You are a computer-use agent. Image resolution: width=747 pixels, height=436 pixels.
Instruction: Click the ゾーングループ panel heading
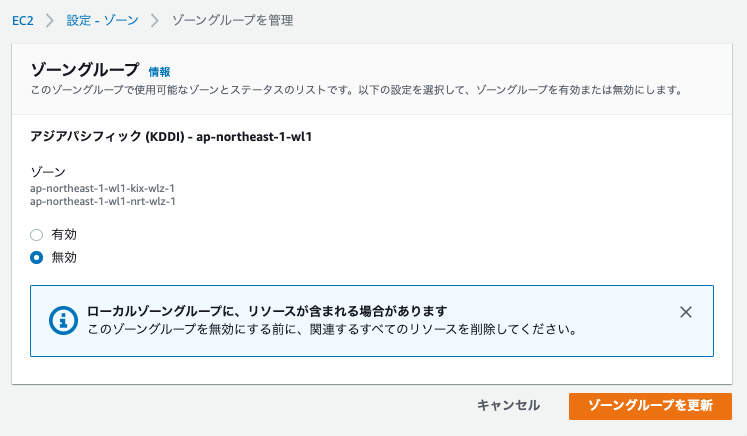pyautogui.click(x=85, y=70)
